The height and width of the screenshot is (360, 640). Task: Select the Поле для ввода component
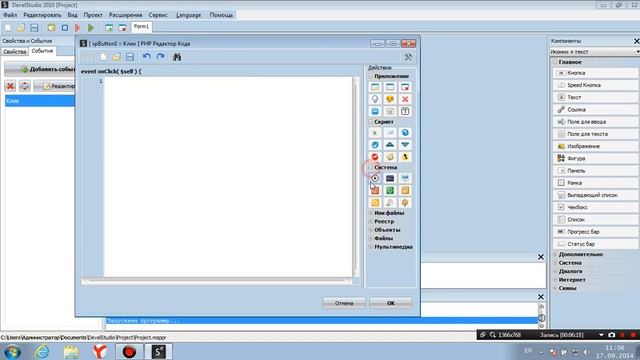(x=596, y=122)
